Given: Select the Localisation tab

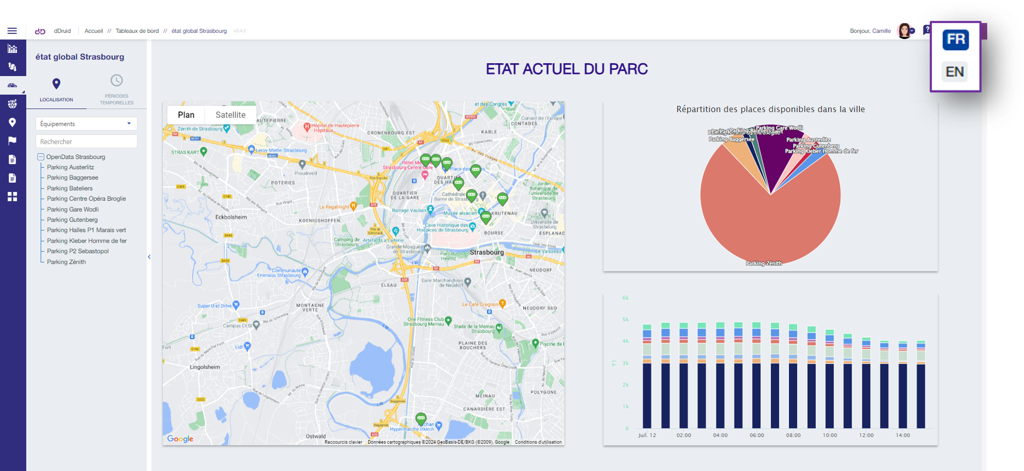Looking at the screenshot, I should 56,90.
